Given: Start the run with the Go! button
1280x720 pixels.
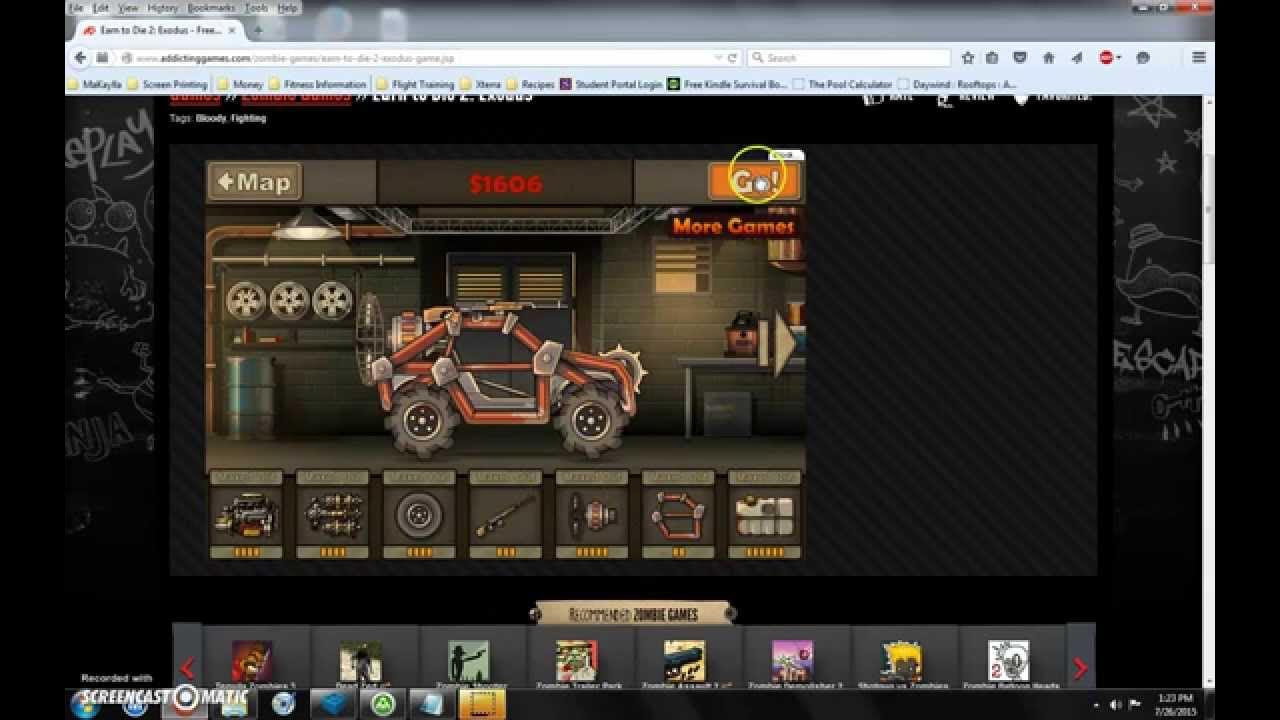Looking at the screenshot, I should pyautogui.click(x=754, y=181).
